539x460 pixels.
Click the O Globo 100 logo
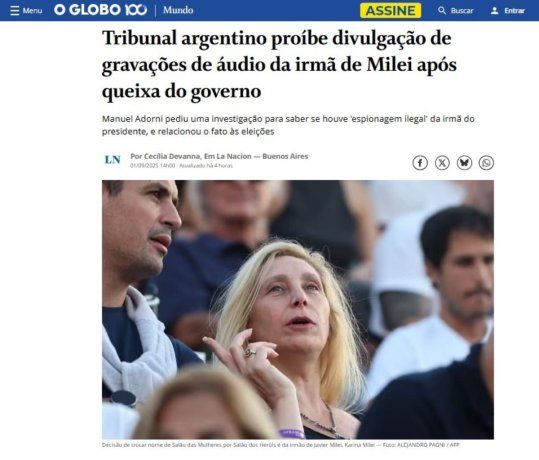click(x=100, y=10)
